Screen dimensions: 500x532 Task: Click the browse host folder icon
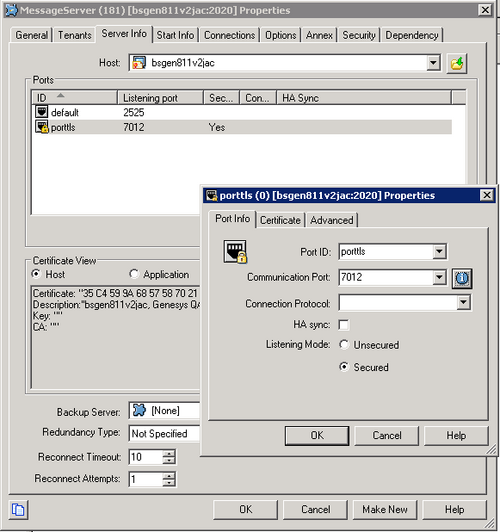tap(457, 63)
